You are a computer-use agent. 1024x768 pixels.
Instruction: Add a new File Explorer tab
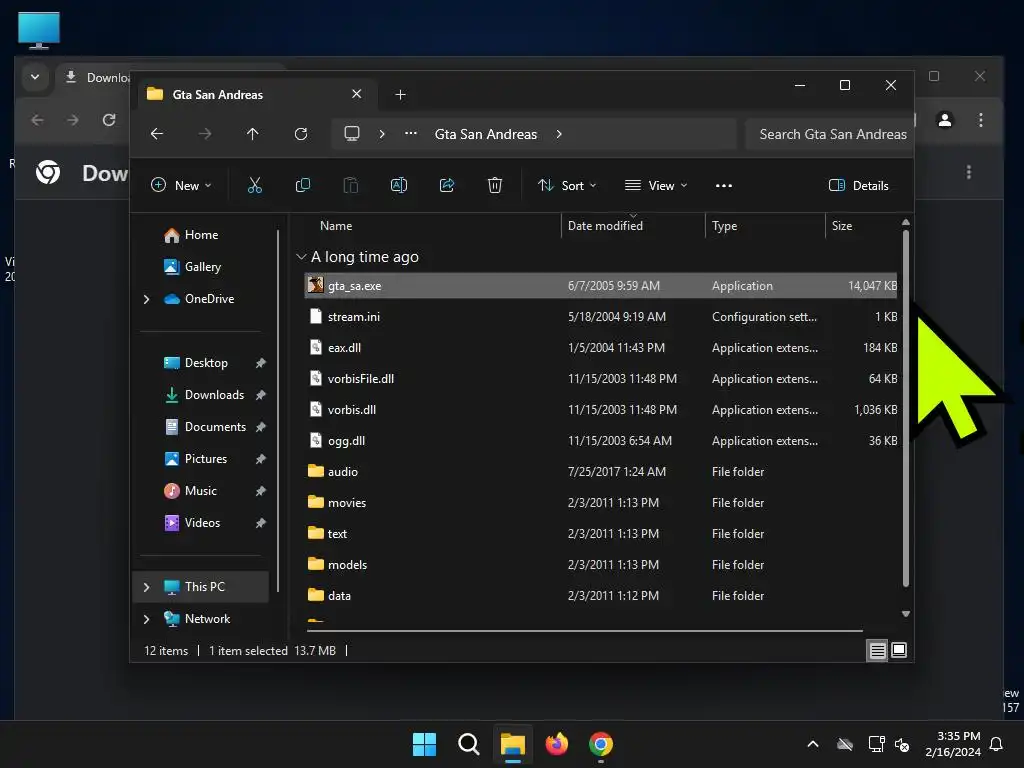coord(400,95)
